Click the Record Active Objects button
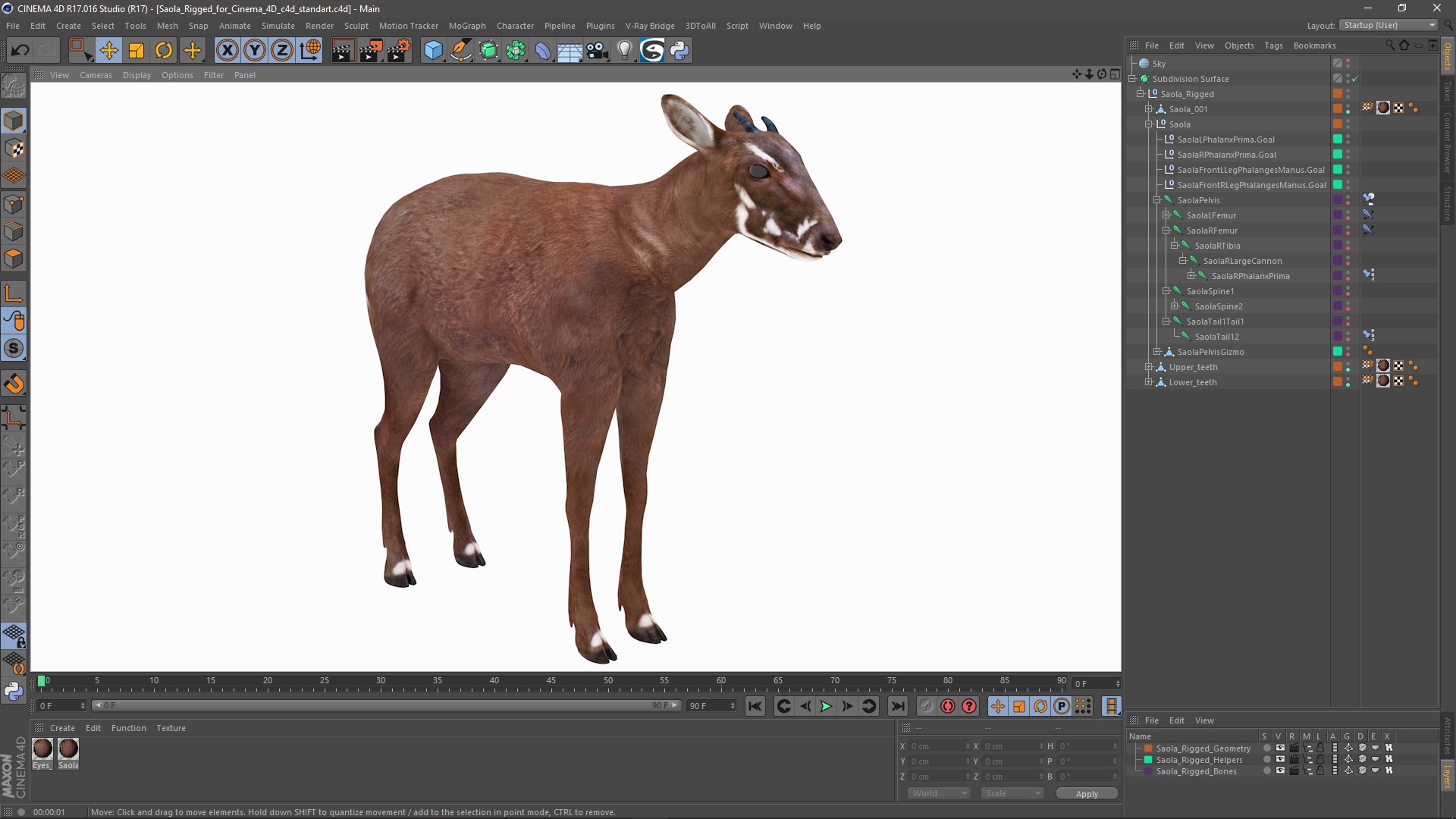Image resolution: width=1456 pixels, height=819 pixels. [926, 706]
